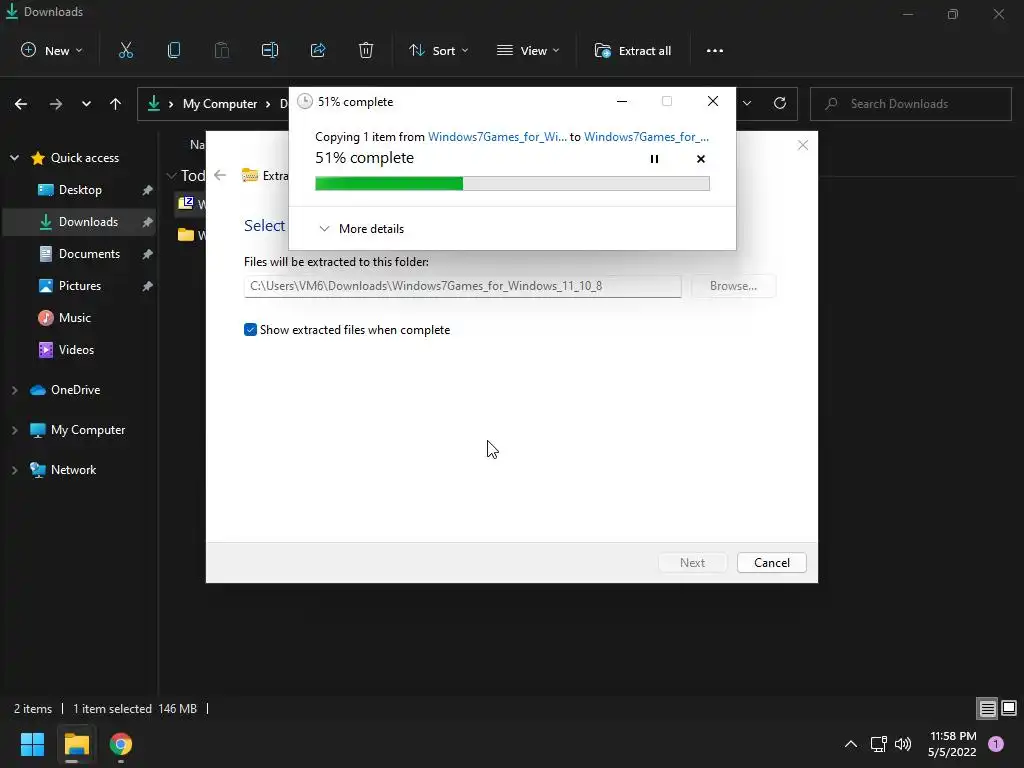Open recent locations chevron dropdown

tap(86, 104)
